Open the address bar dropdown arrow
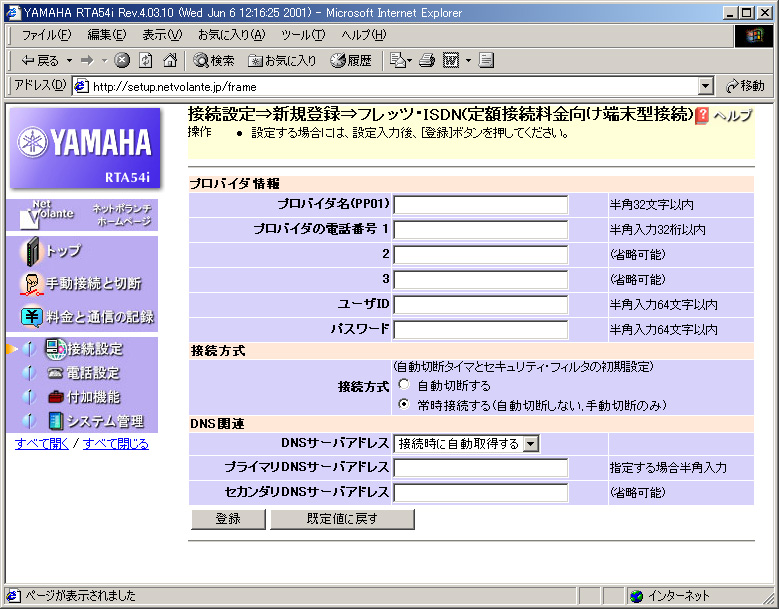This screenshot has width=779, height=609. (x=706, y=87)
